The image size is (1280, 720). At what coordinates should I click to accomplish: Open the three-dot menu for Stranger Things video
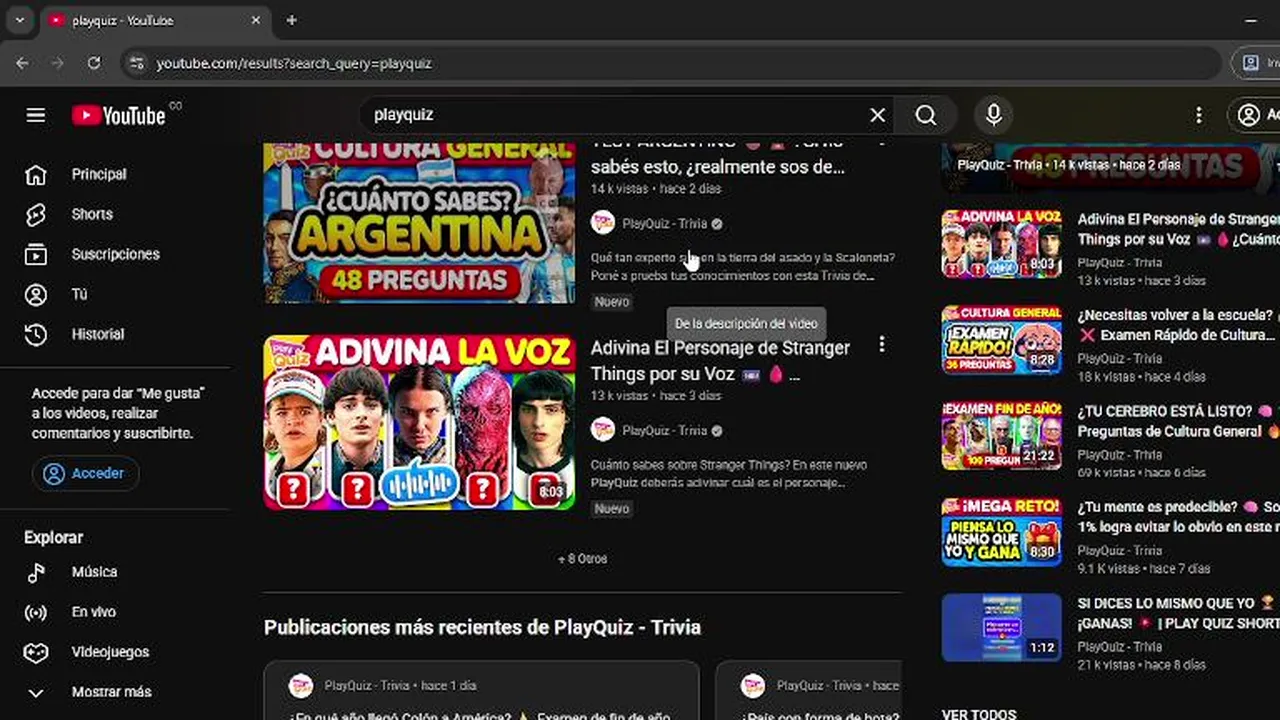(881, 345)
